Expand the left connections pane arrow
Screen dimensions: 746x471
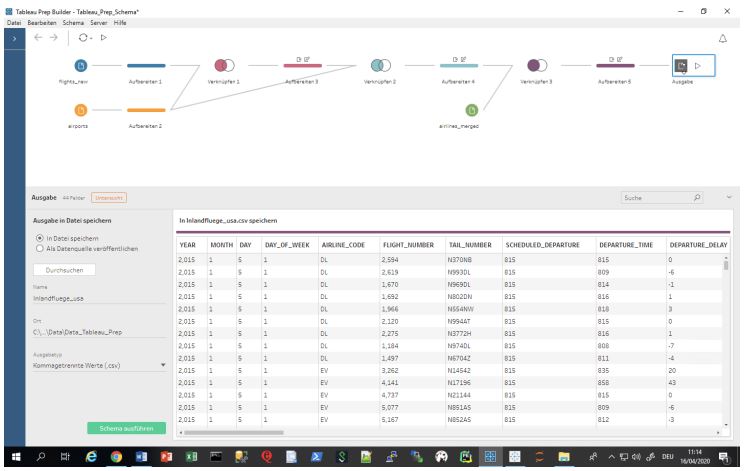10,37
